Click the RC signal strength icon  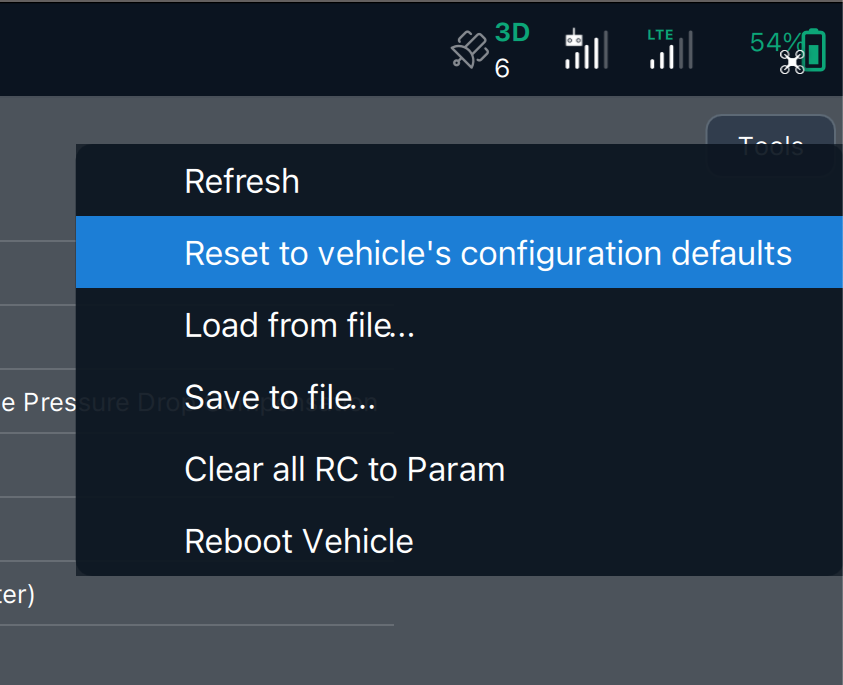tap(586, 49)
